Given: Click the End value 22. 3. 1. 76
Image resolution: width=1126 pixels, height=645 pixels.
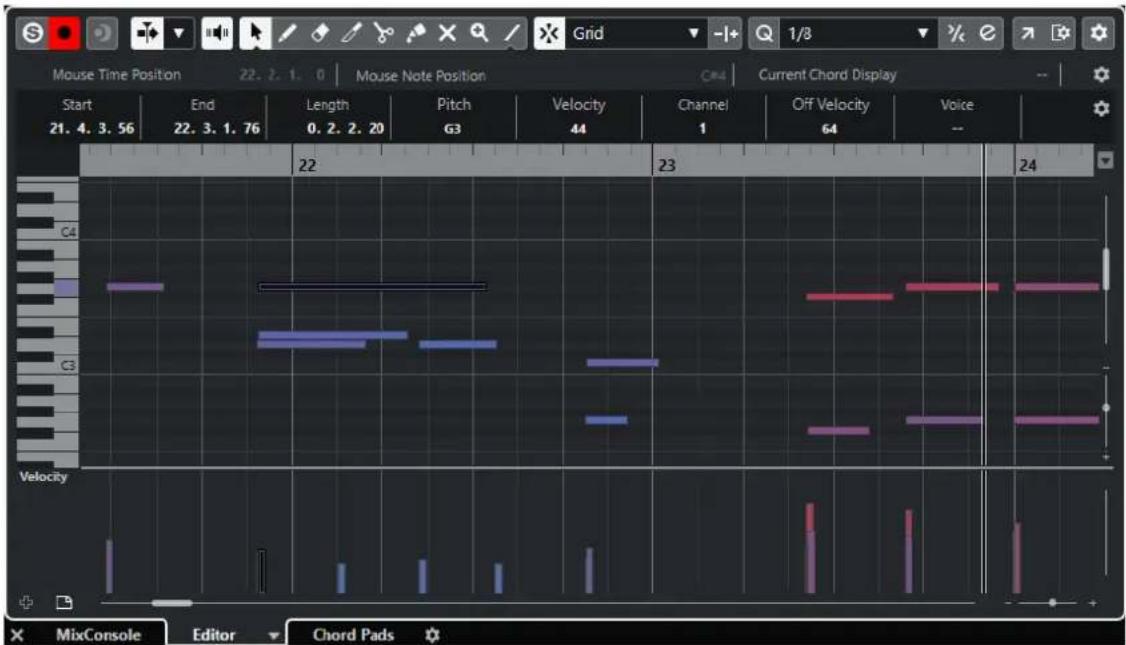Looking at the screenshot, I should [216, 129].
